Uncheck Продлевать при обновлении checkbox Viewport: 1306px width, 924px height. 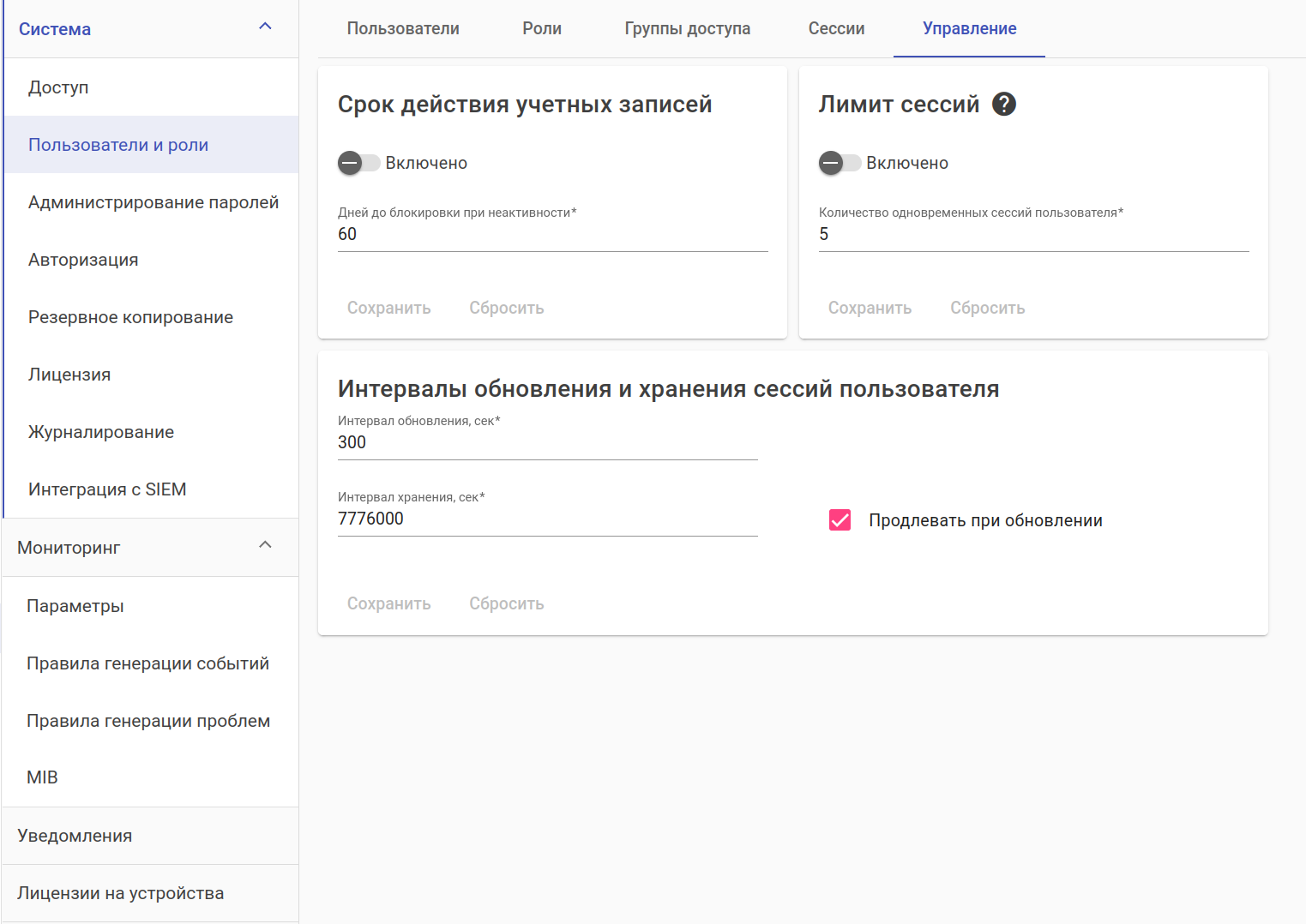[840, 520]
